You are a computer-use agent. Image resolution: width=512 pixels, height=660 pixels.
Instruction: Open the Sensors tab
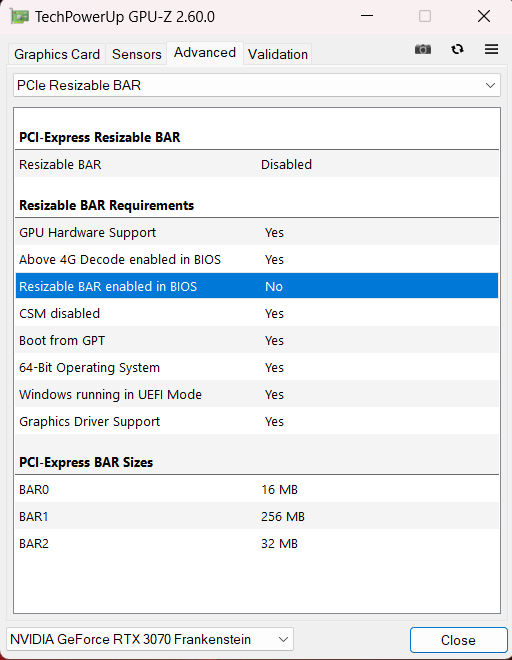(x=136, y=54)
